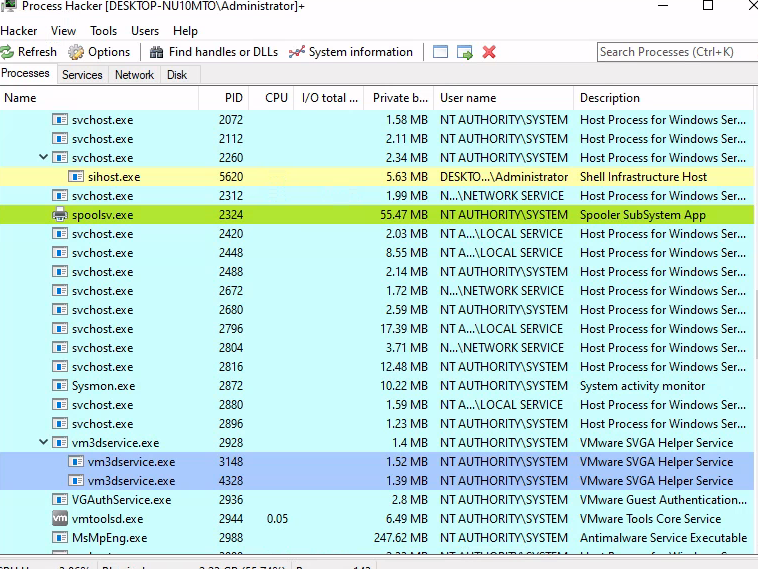Switch to the Network tab

coord(134,75)
